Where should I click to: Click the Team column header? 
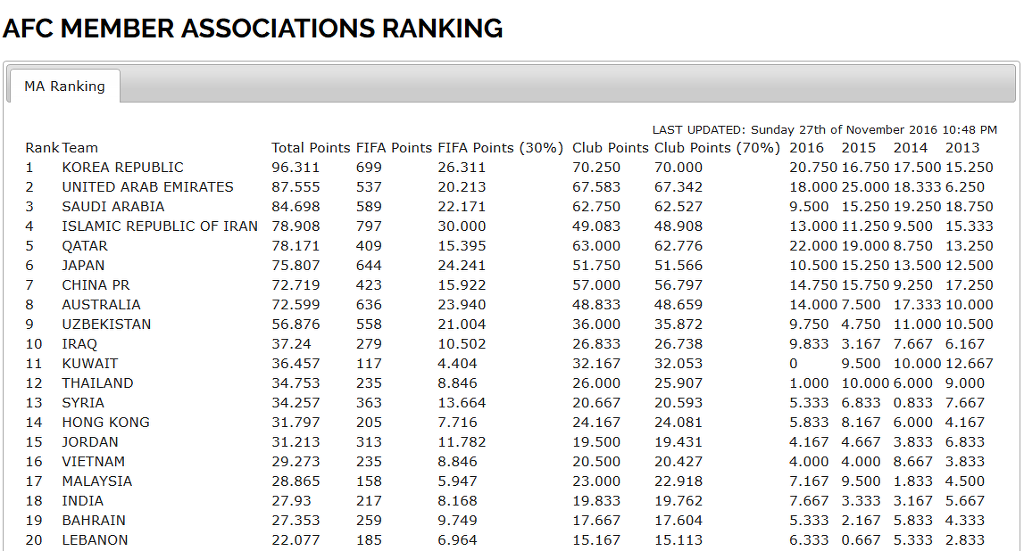(x=80, y=148)
